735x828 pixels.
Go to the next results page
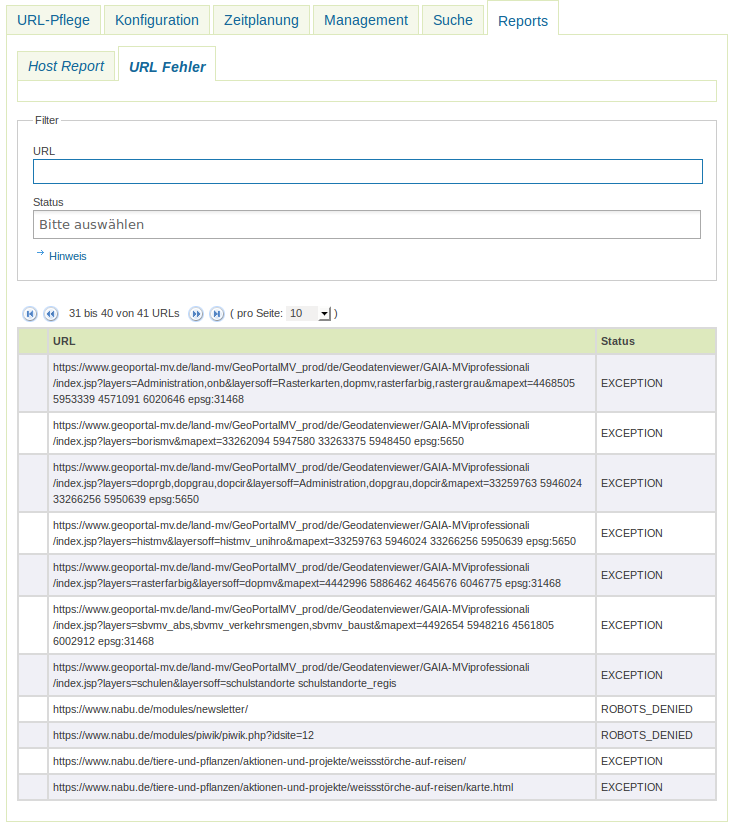pos(196,313)
